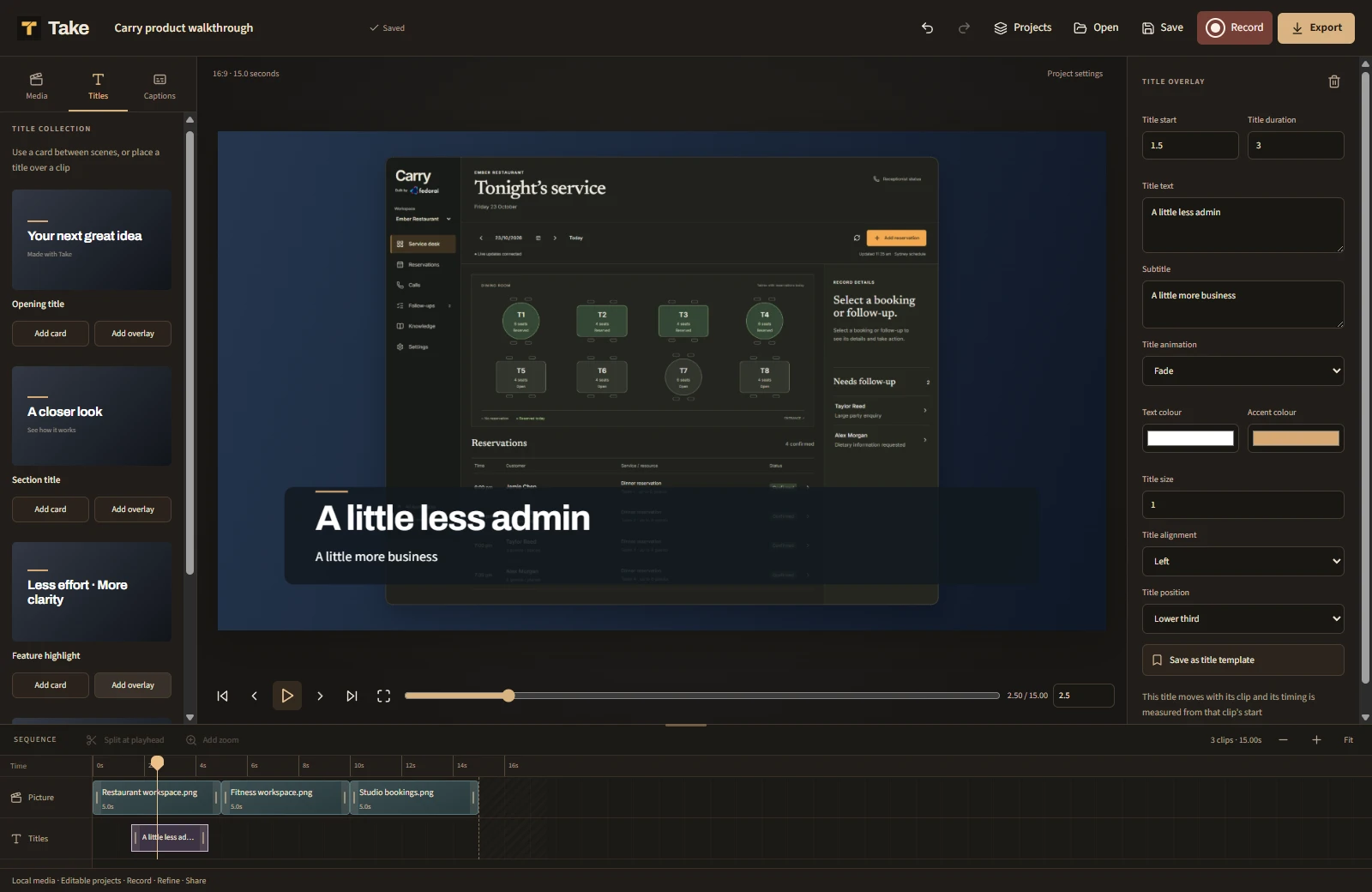Step forward one frame
The height and width of the screenshot is (892, 1372).
(320, 696)
